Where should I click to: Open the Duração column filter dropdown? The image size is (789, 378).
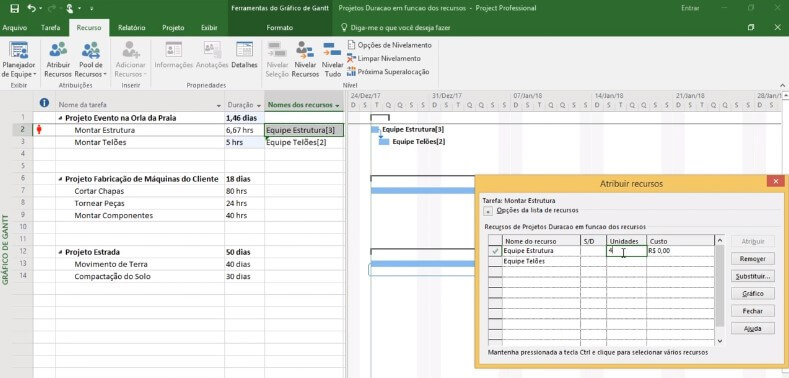click(259, 106)
